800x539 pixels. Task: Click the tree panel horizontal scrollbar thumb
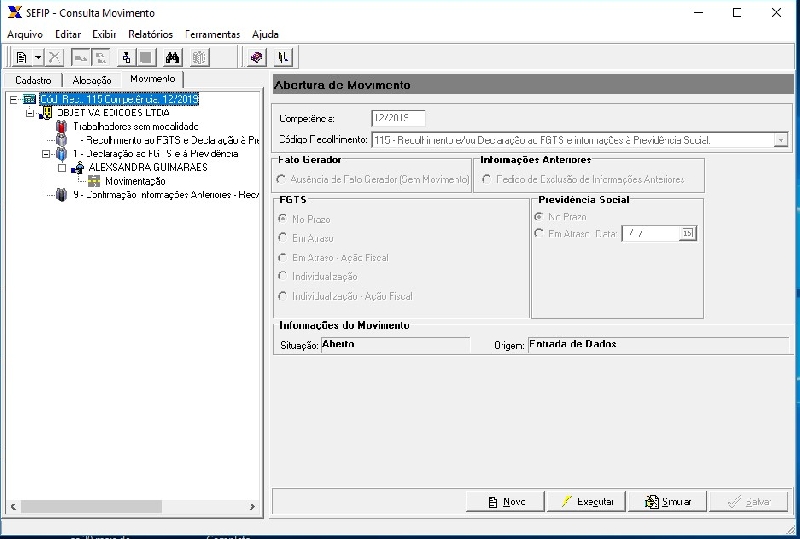91,506
